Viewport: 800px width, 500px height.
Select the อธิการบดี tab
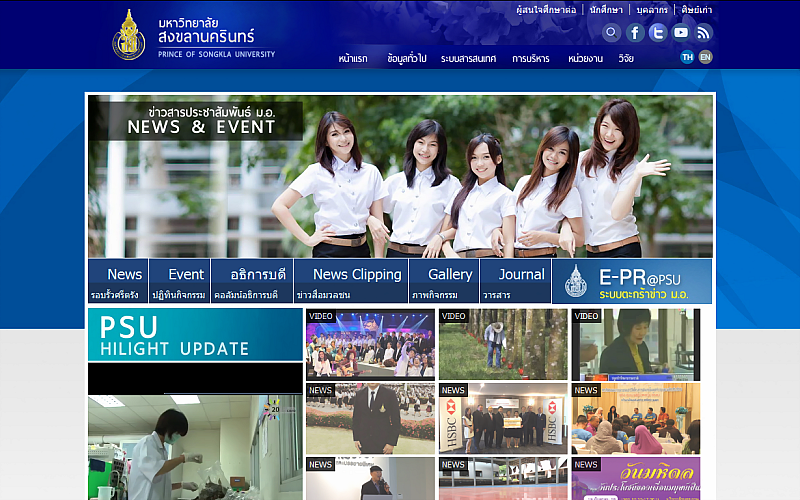252,281
